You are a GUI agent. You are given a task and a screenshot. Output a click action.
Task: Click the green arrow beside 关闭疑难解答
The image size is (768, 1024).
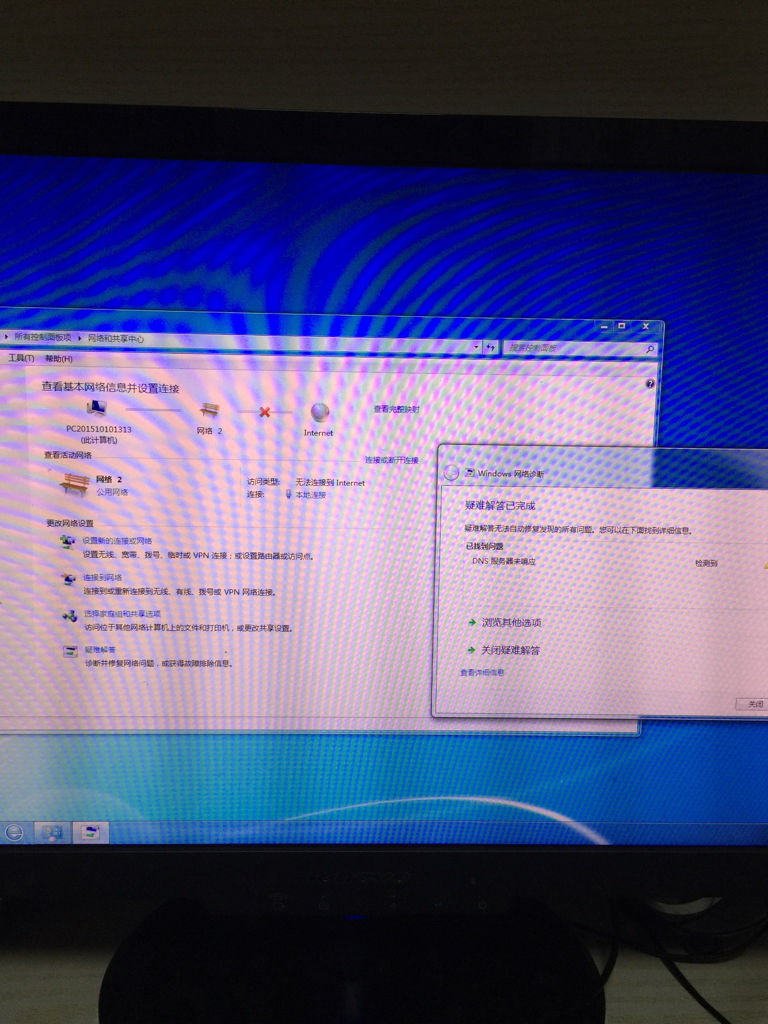(472, 650)
